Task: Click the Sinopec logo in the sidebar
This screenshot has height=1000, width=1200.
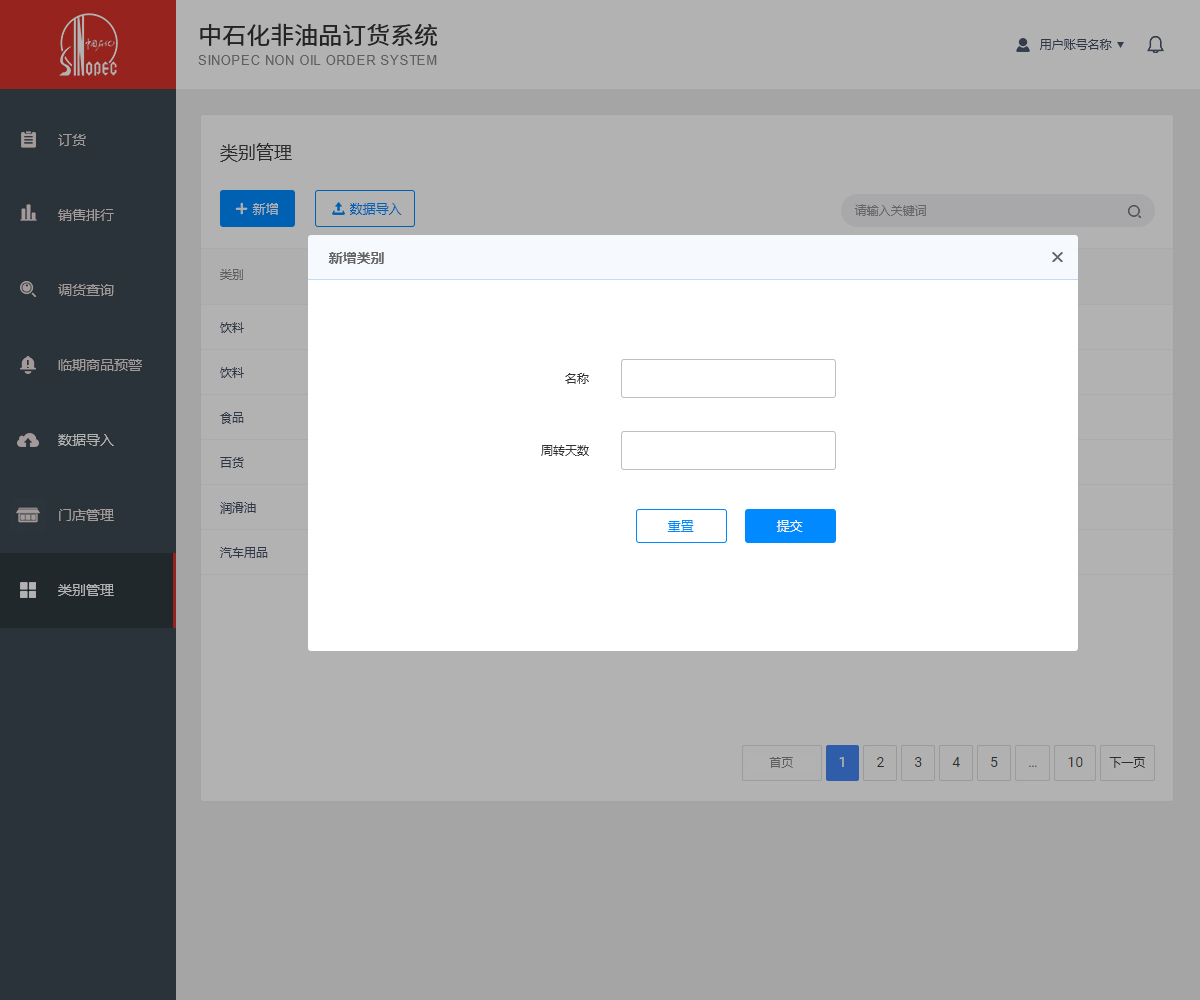Action: click(x=88, y=45)
